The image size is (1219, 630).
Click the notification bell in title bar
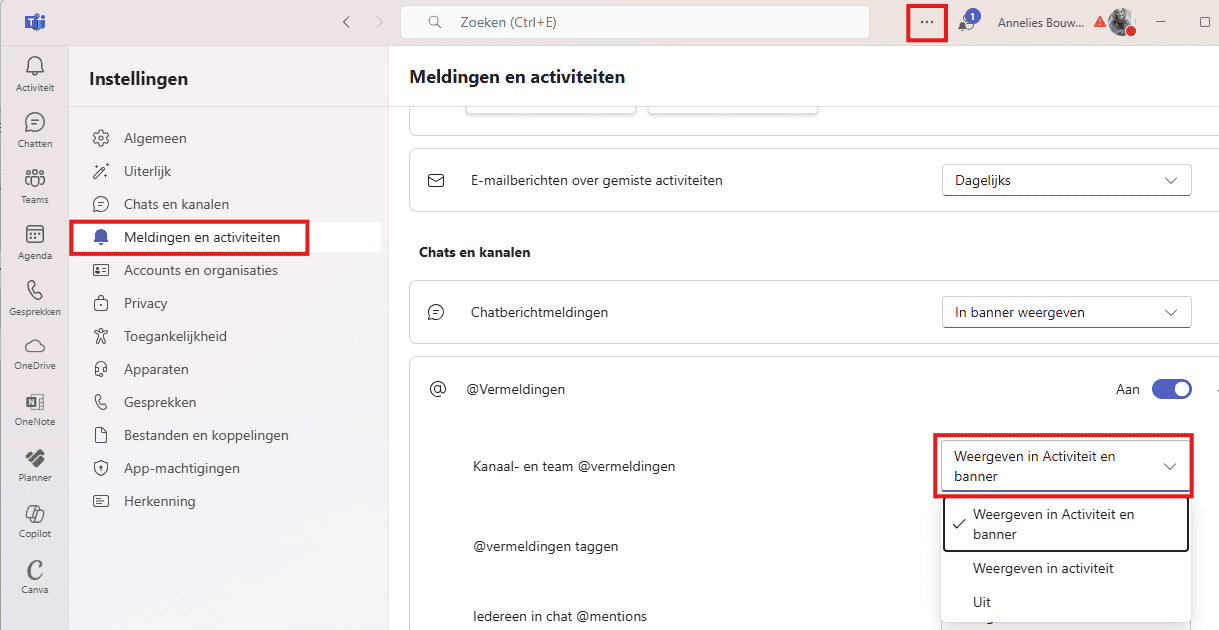pos(966,23)
